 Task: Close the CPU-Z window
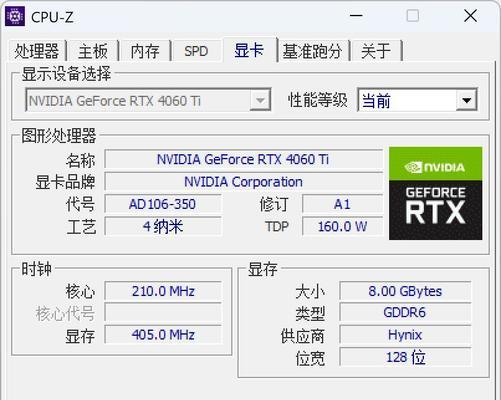(470, 16)
